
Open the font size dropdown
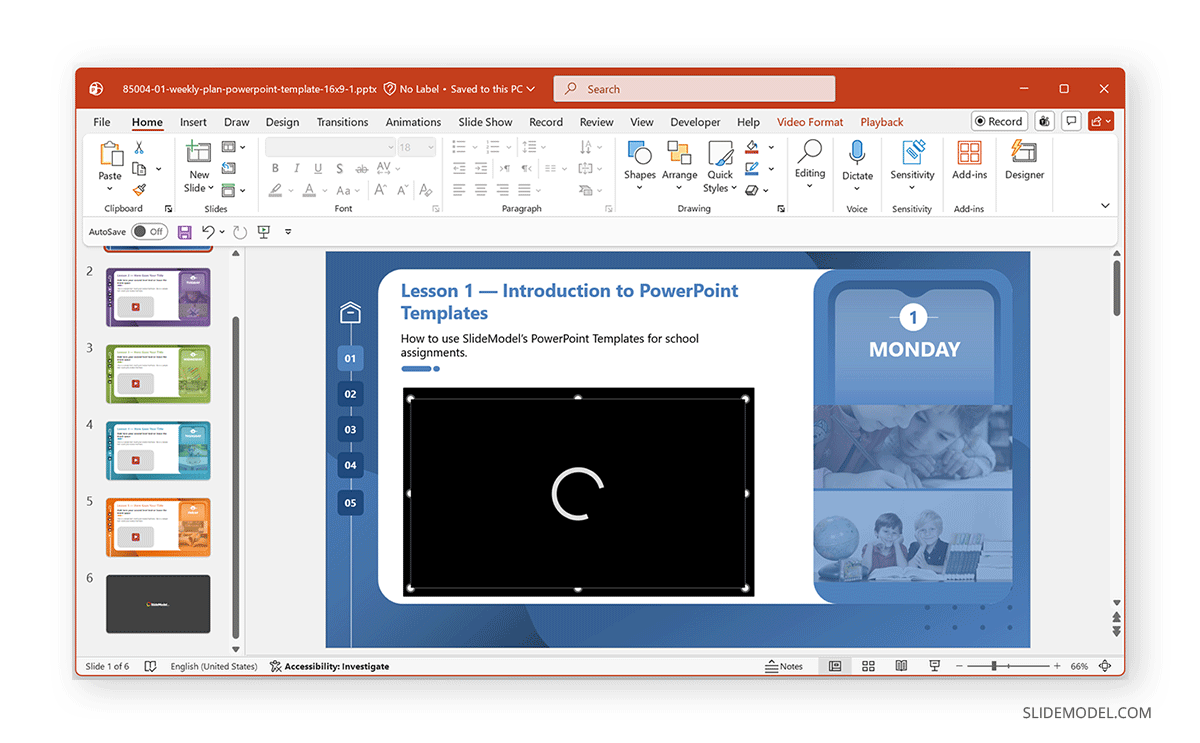coord(430,146)
